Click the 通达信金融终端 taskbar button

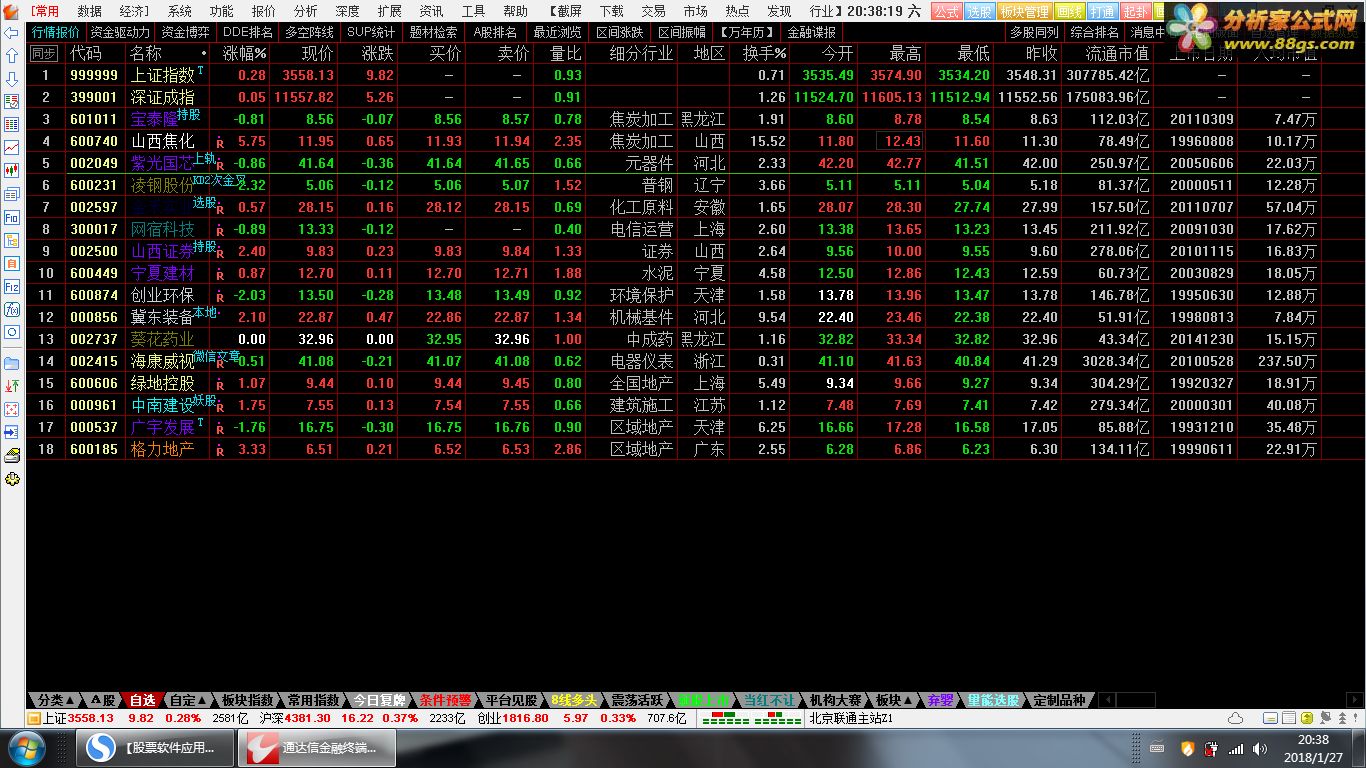[x=317, y=747]
